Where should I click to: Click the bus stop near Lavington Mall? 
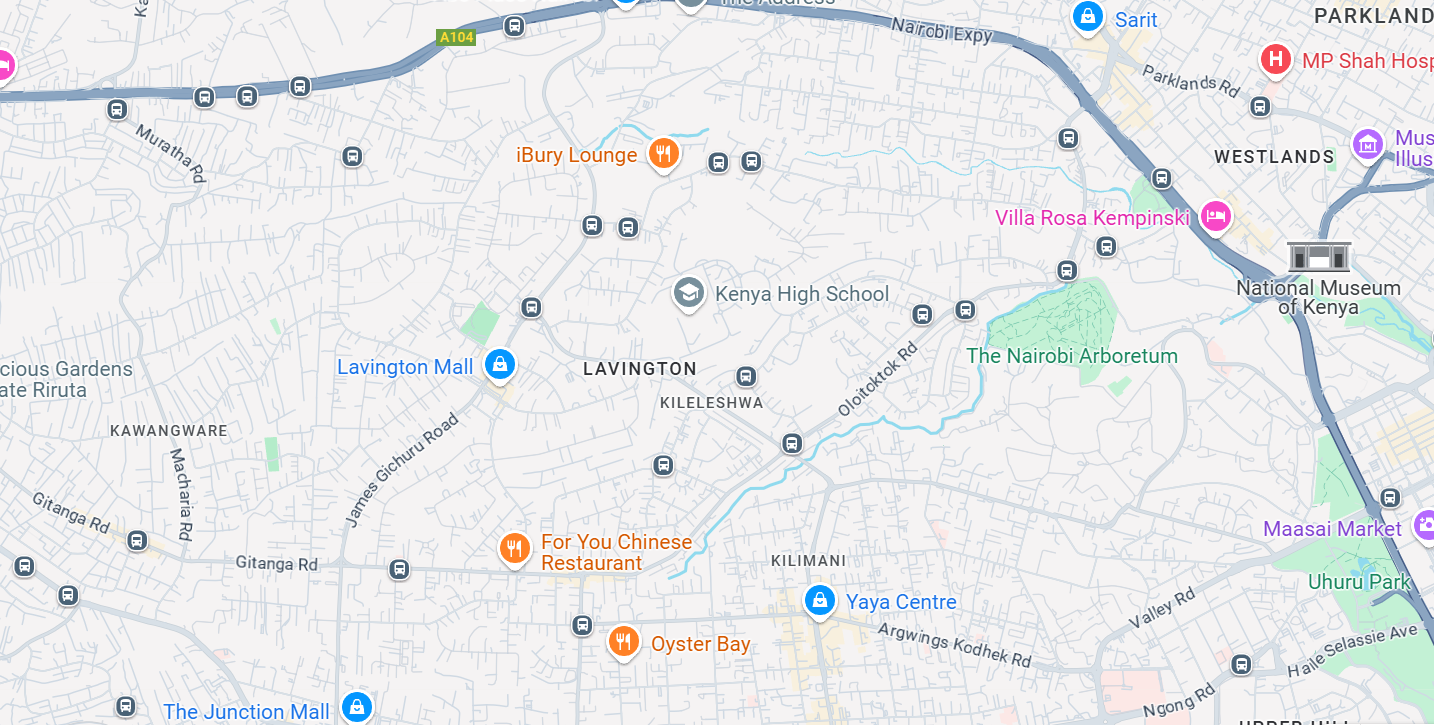(x=532, y=307)
